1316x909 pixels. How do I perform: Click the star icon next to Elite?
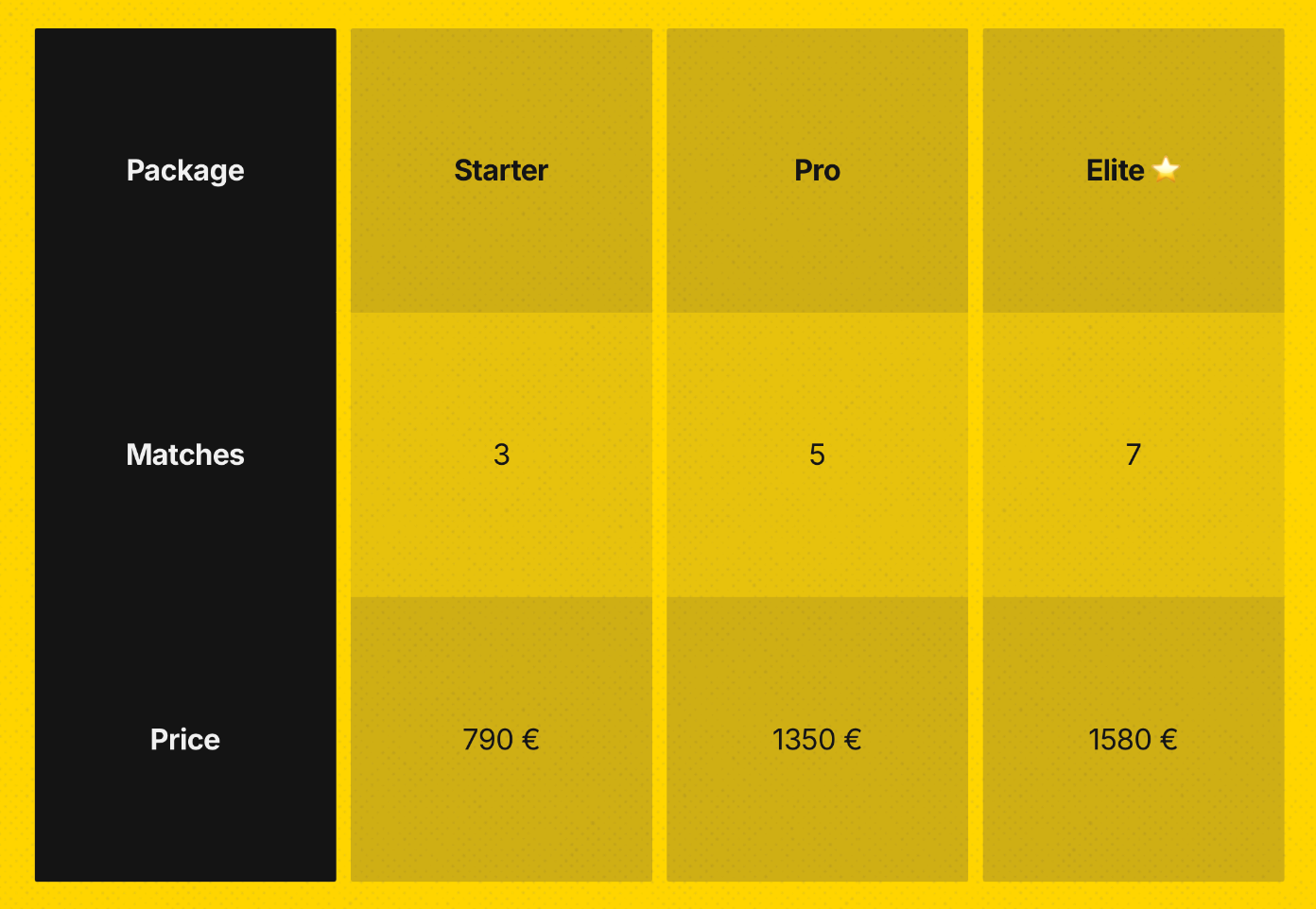1166,169
